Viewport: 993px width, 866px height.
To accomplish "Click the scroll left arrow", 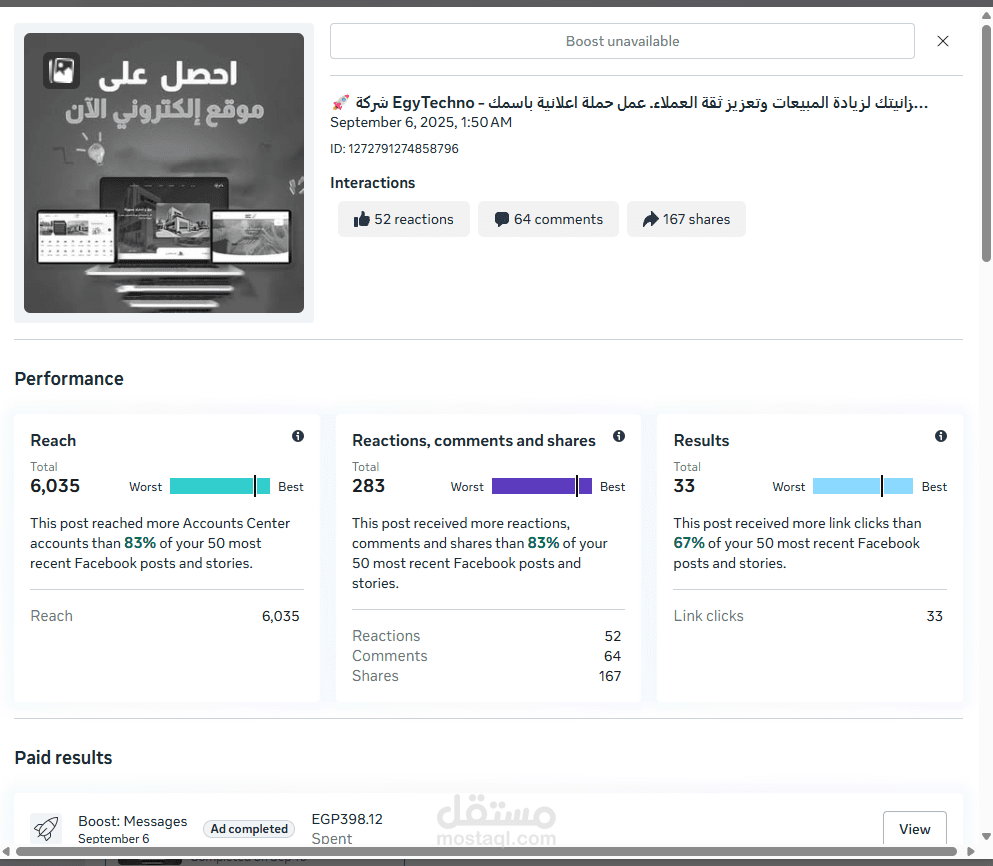I will (6, 851).
